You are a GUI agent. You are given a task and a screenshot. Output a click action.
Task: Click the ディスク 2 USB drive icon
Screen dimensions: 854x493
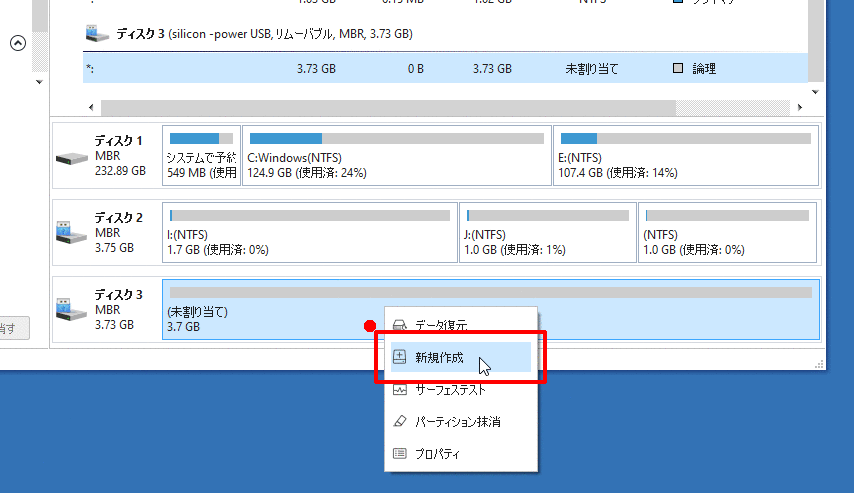coord(71,233)
